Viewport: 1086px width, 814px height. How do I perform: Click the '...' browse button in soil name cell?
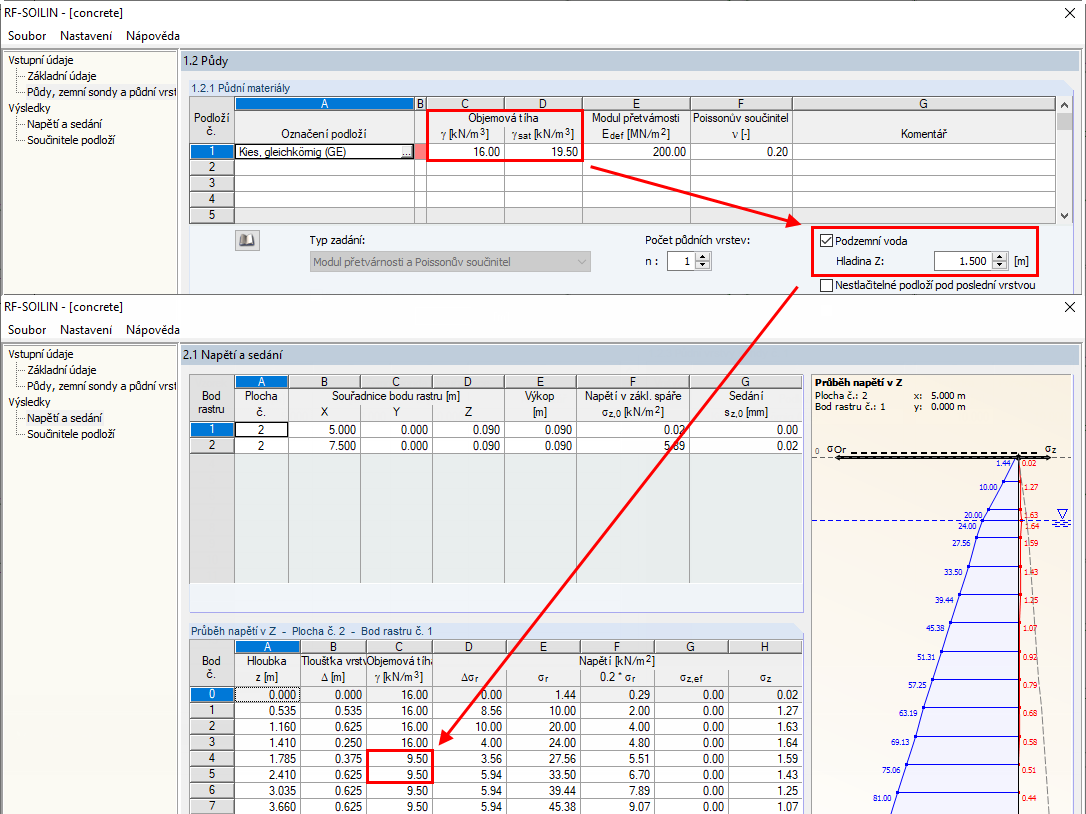pos(406,152)
